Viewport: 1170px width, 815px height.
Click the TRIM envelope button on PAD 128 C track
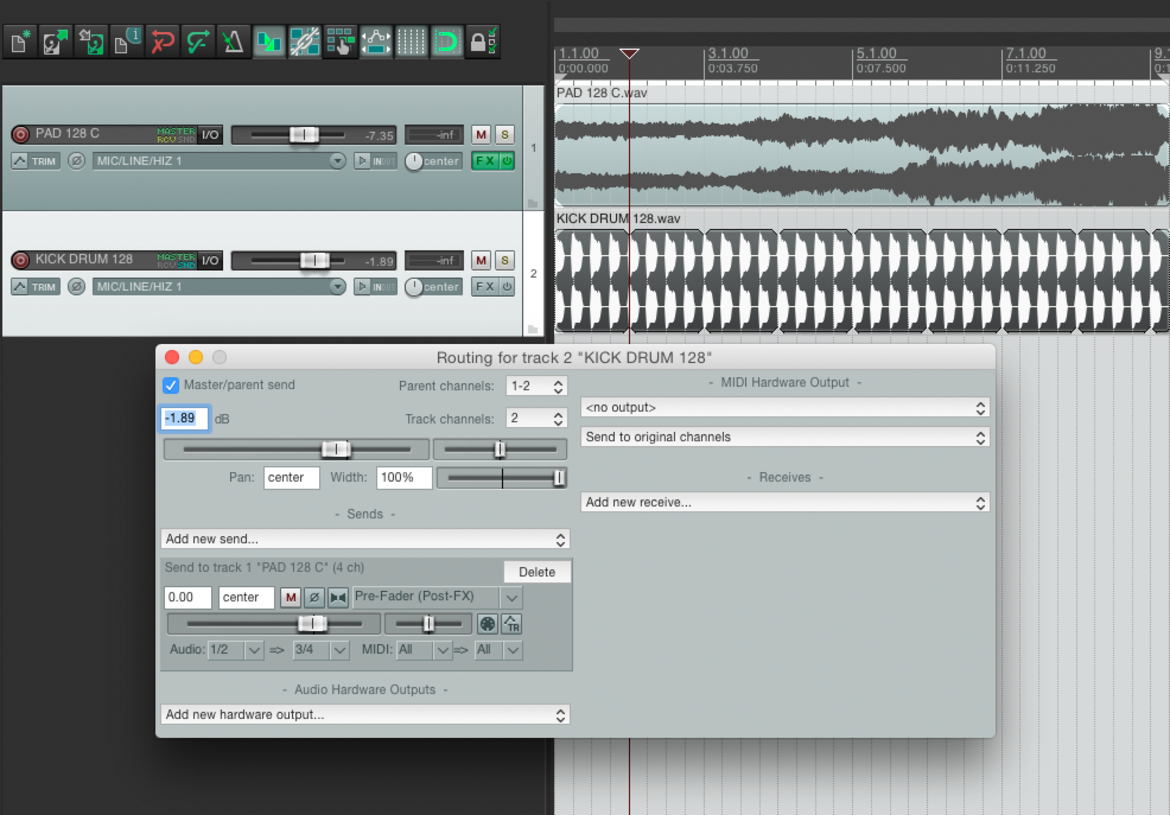click(36, 161)
